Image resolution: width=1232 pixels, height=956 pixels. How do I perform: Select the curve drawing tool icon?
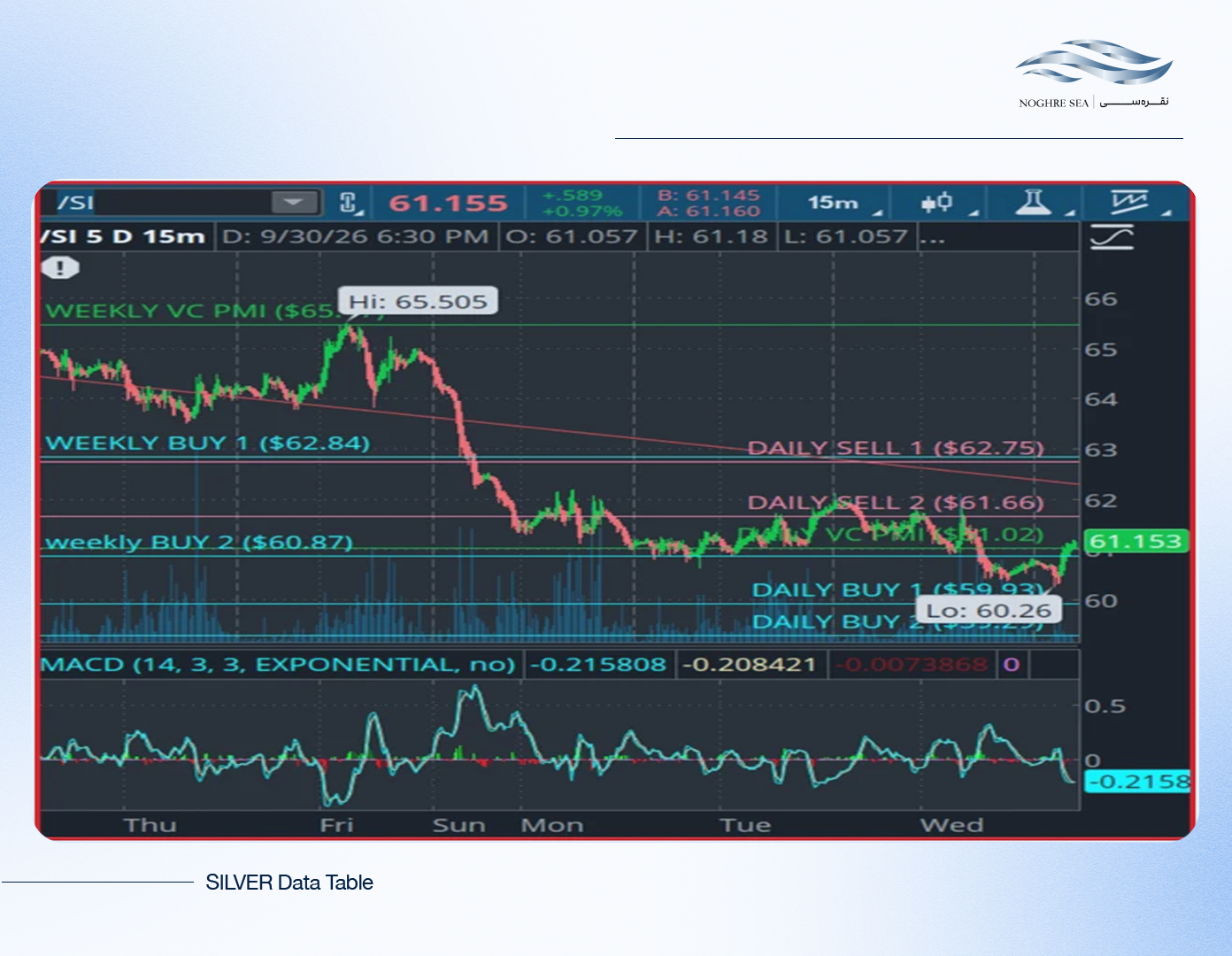click(x=1112, y=237)
